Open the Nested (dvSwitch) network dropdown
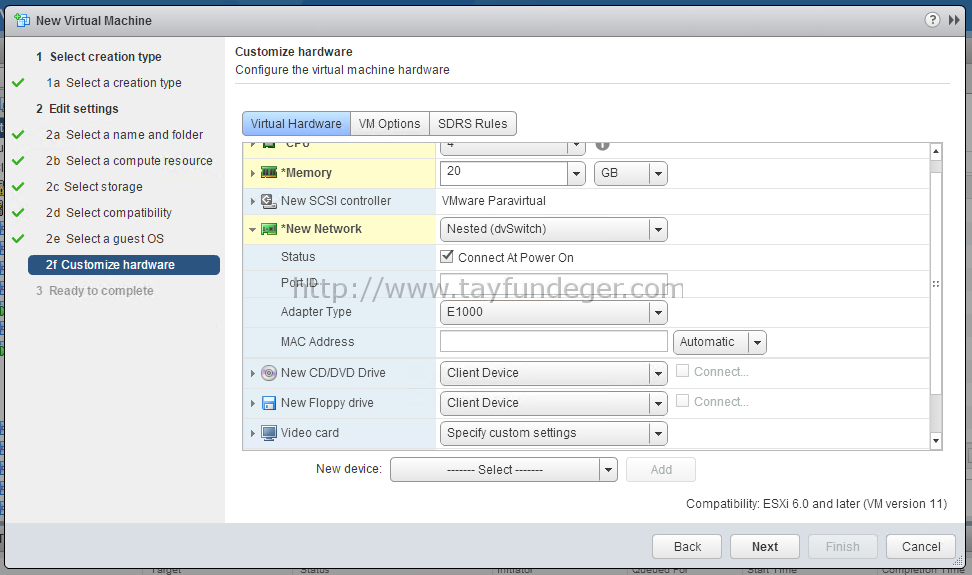Viewport: 972px width, 575px height. pyautogui.click(x=554, y=229)
